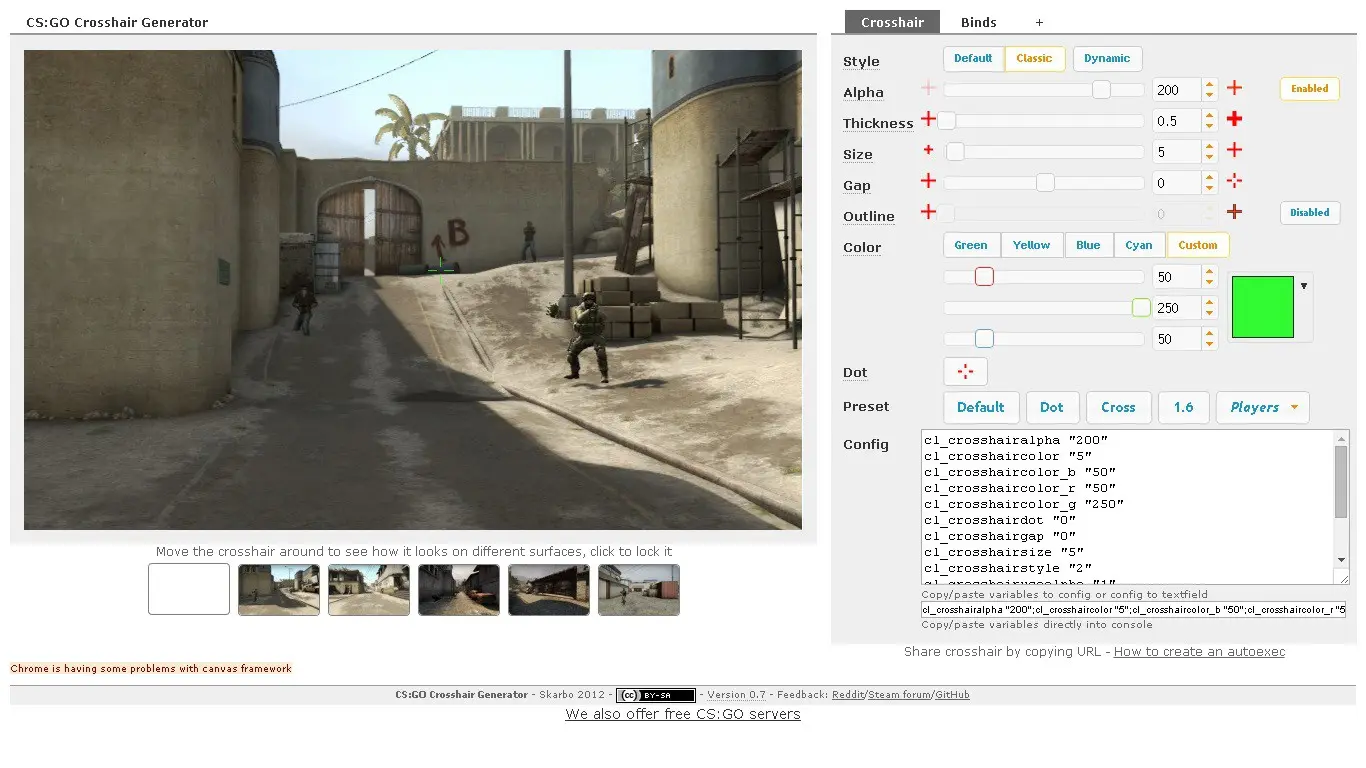This screenshot has width=1366, height=768.
Task: Click the small crosshair icon left of Size slider
Action: coord(928,150)
